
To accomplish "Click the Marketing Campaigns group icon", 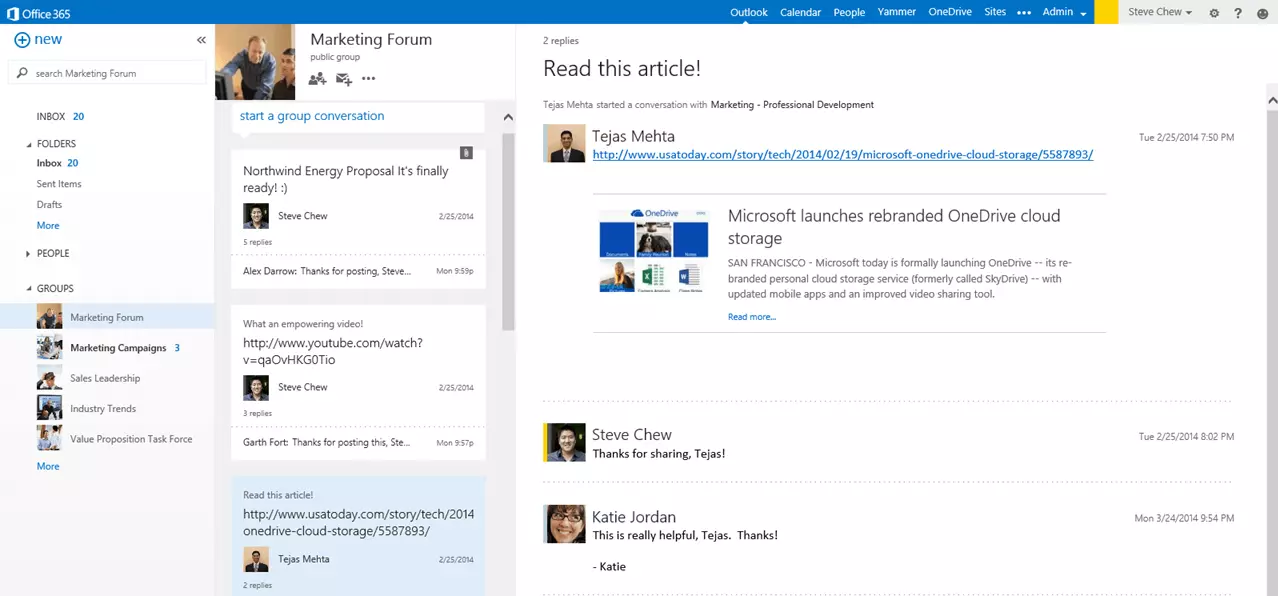I will point(50,347).
